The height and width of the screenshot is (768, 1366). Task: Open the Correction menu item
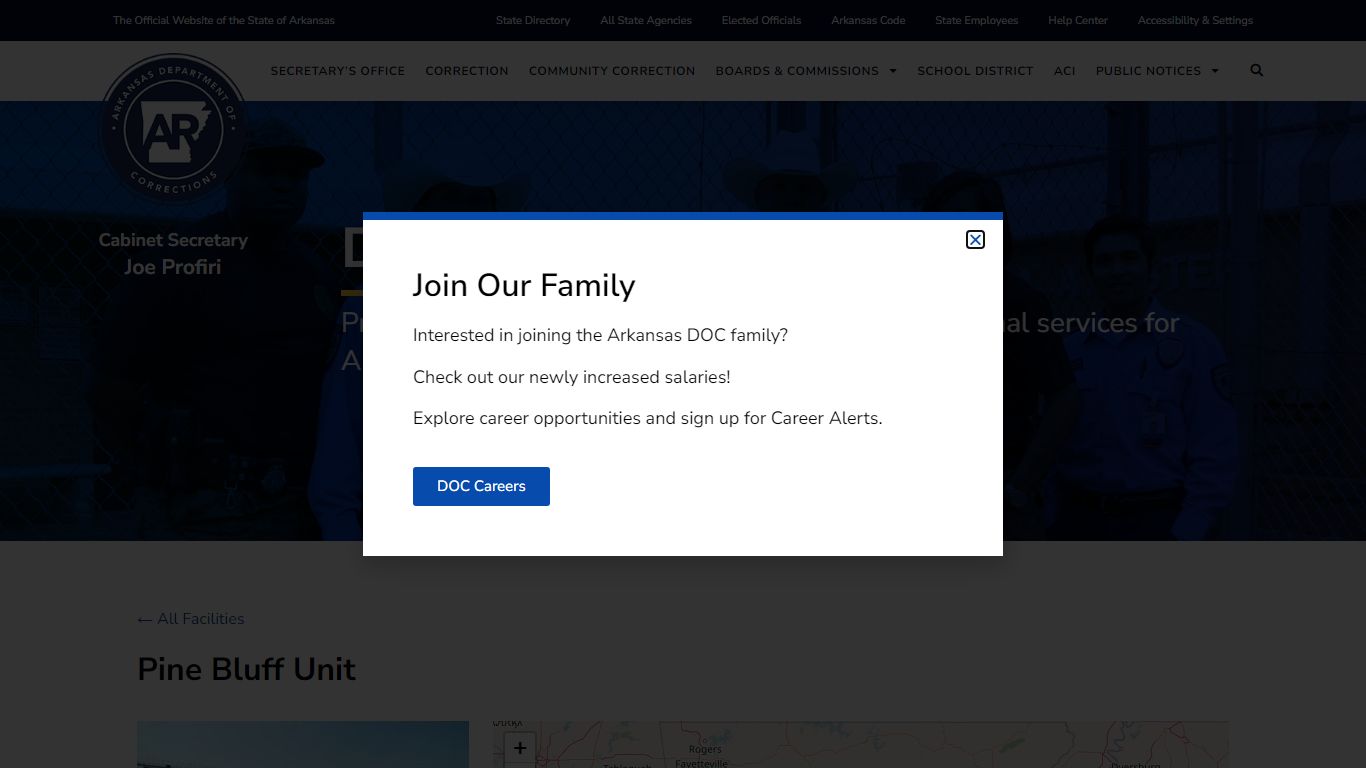click(x=467, y=71)
